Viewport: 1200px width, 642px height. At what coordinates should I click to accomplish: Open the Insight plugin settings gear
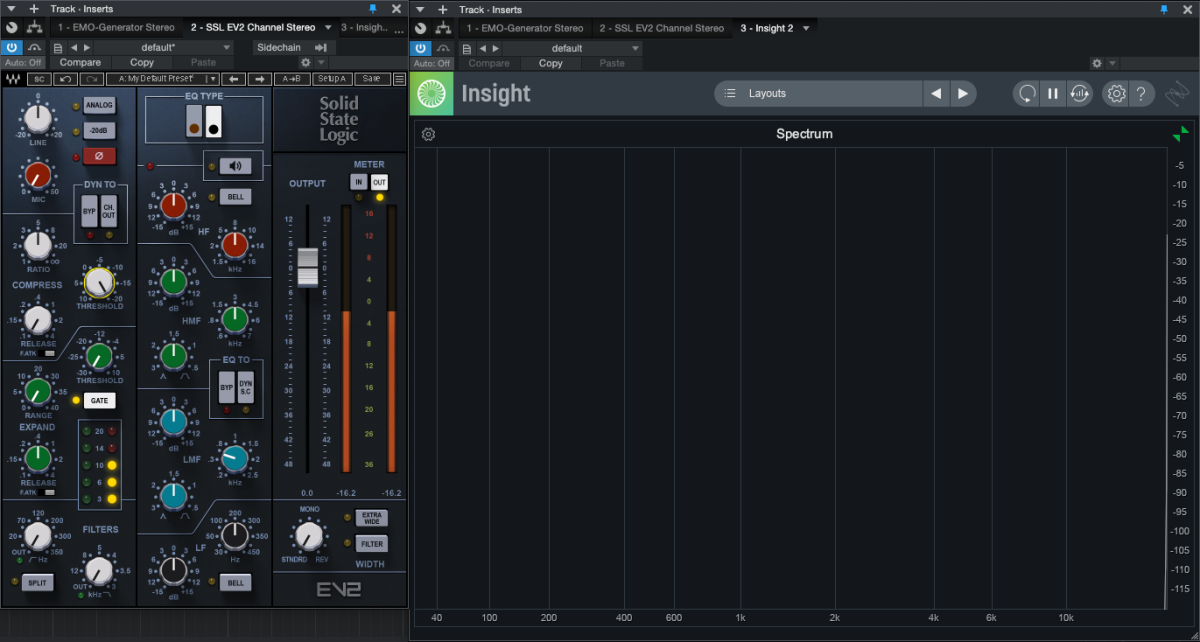(1115, 93)
